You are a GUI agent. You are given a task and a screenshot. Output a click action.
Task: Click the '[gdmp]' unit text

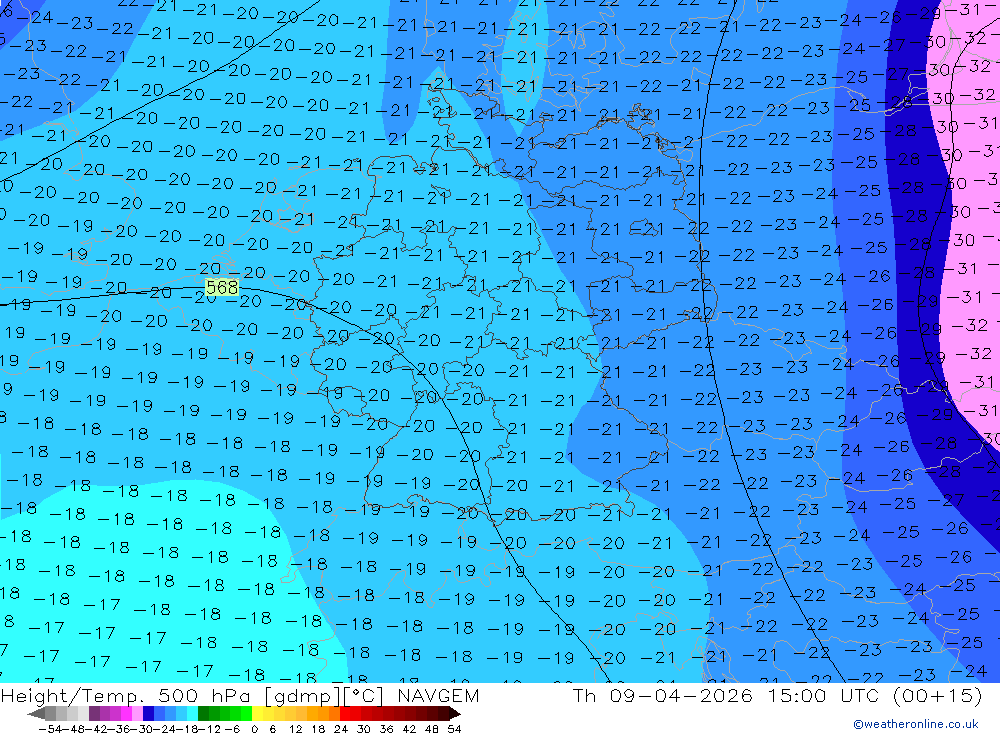303,696
